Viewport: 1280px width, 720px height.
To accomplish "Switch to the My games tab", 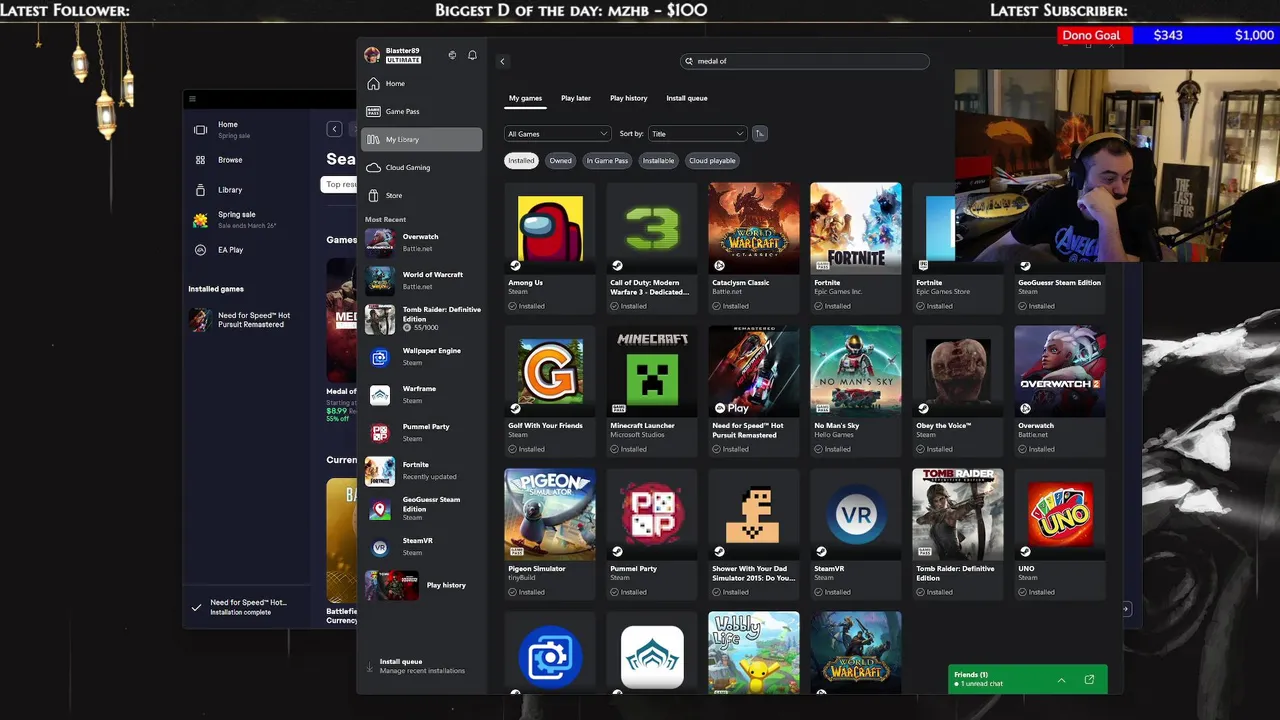I will click(525, 98).
